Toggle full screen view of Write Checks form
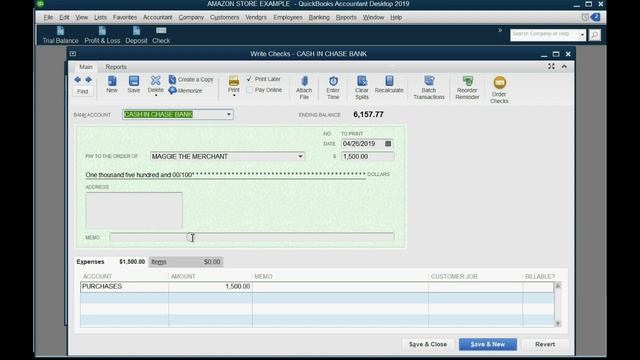The width and height of the screenshot is (640, 360). pos(551,66)
